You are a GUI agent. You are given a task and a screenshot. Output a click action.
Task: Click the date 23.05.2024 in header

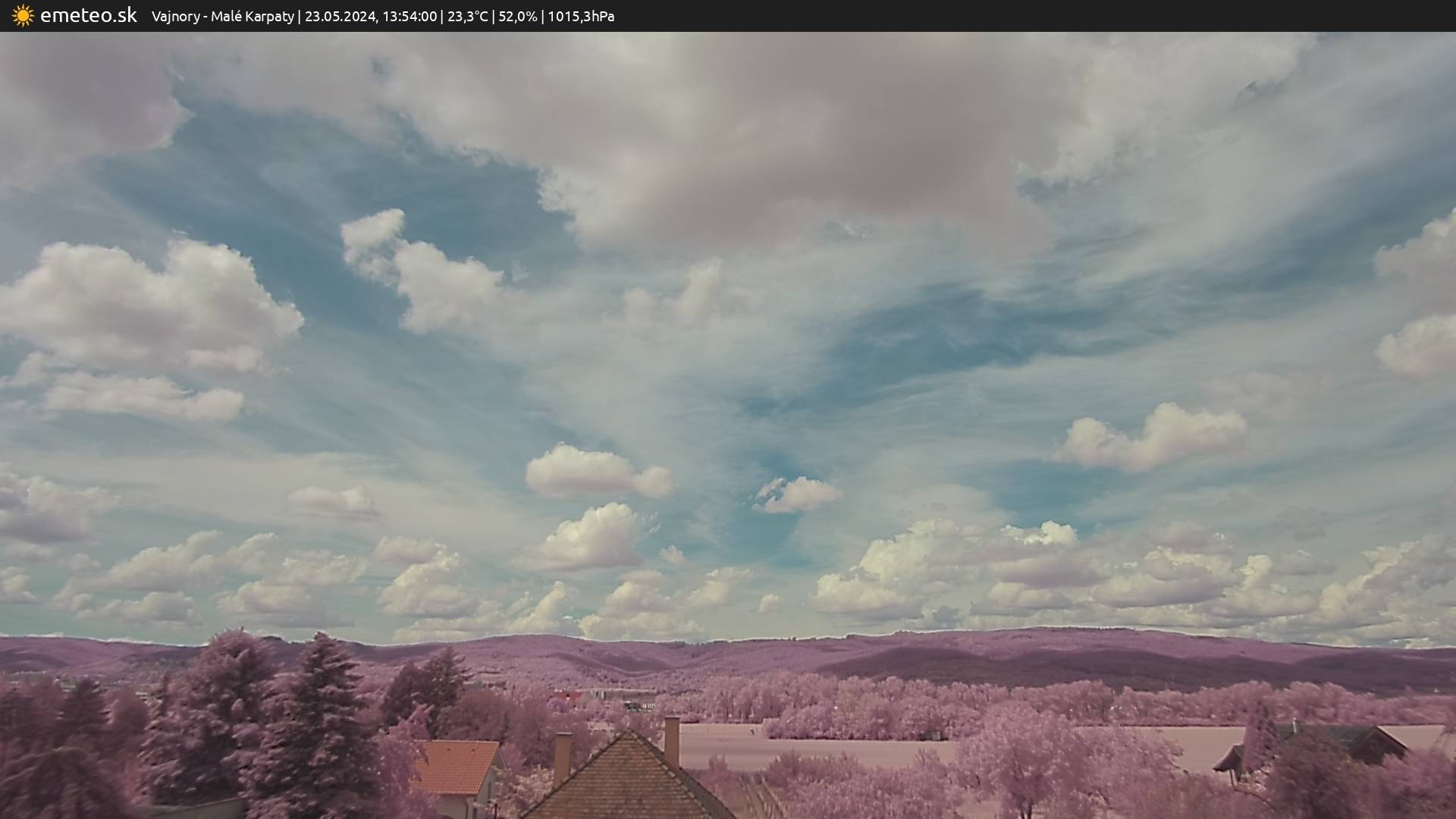click(x=340, y=17)
